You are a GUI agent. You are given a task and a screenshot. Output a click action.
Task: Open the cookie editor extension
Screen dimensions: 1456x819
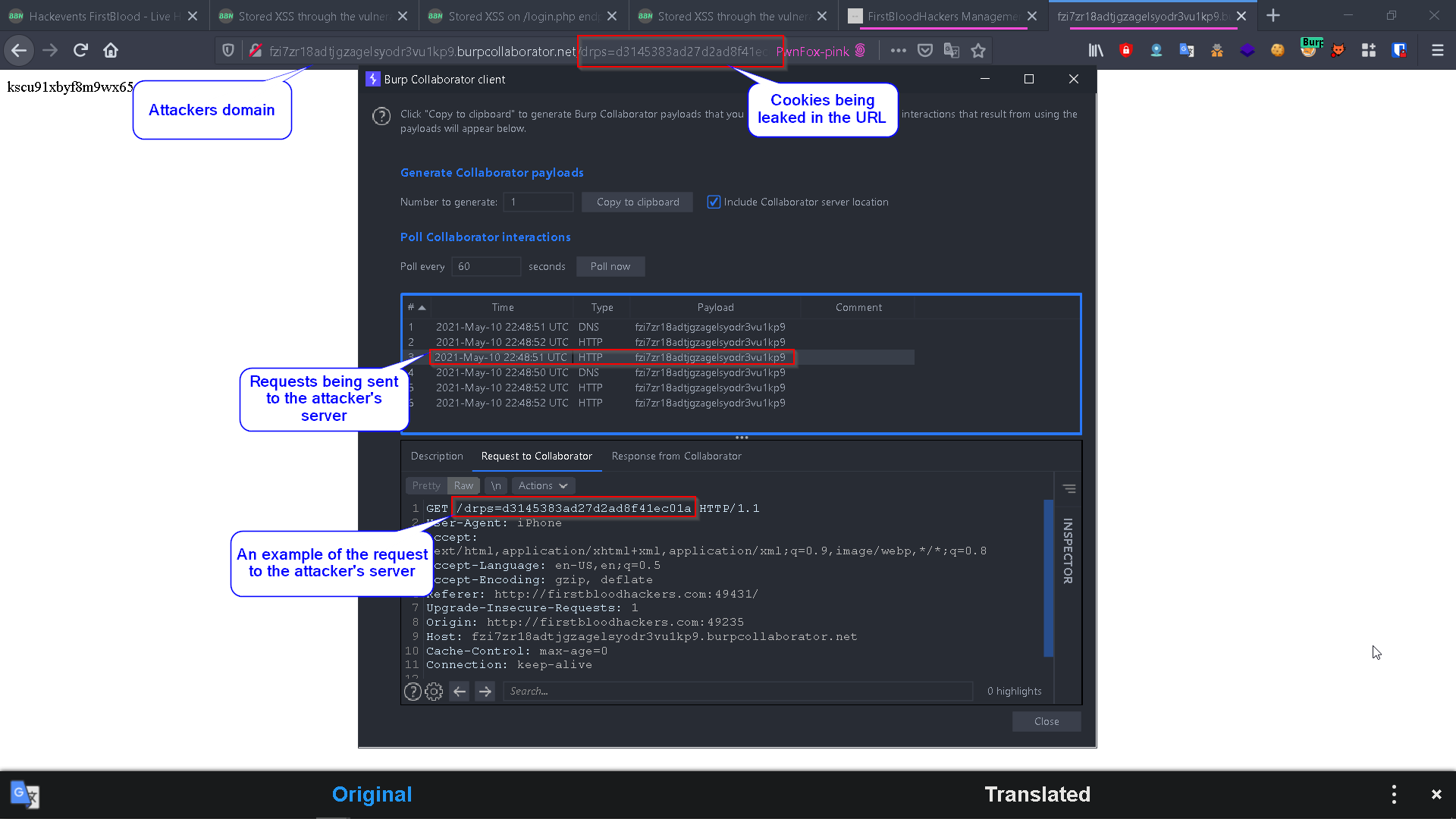click(x=1278, y=51)
